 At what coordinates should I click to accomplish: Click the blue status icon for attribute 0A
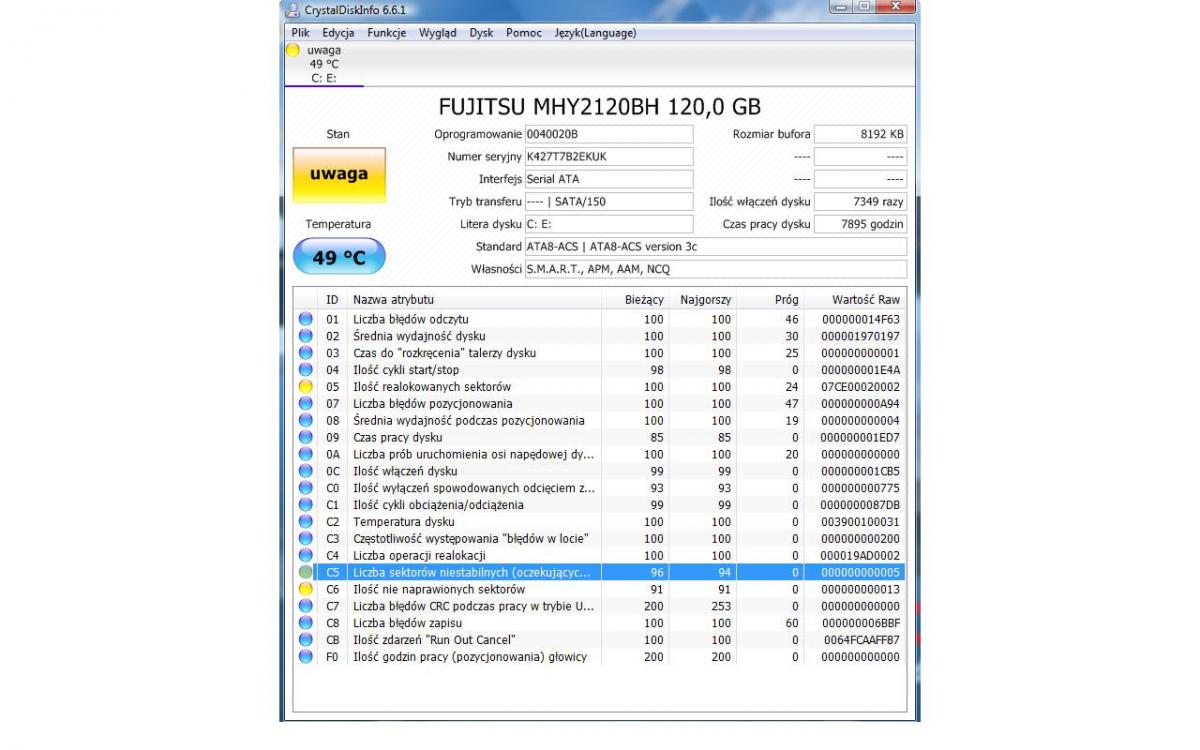(306, 454)
